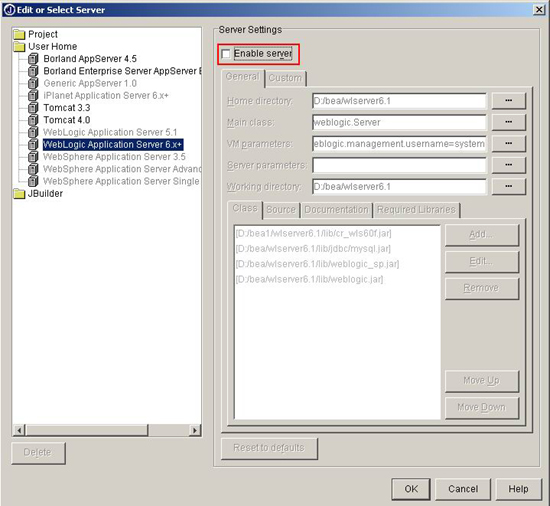Select the weblogic_sp.jar library entry
The height and width of the screenshot is (506, 550).
tap(317, 264)
